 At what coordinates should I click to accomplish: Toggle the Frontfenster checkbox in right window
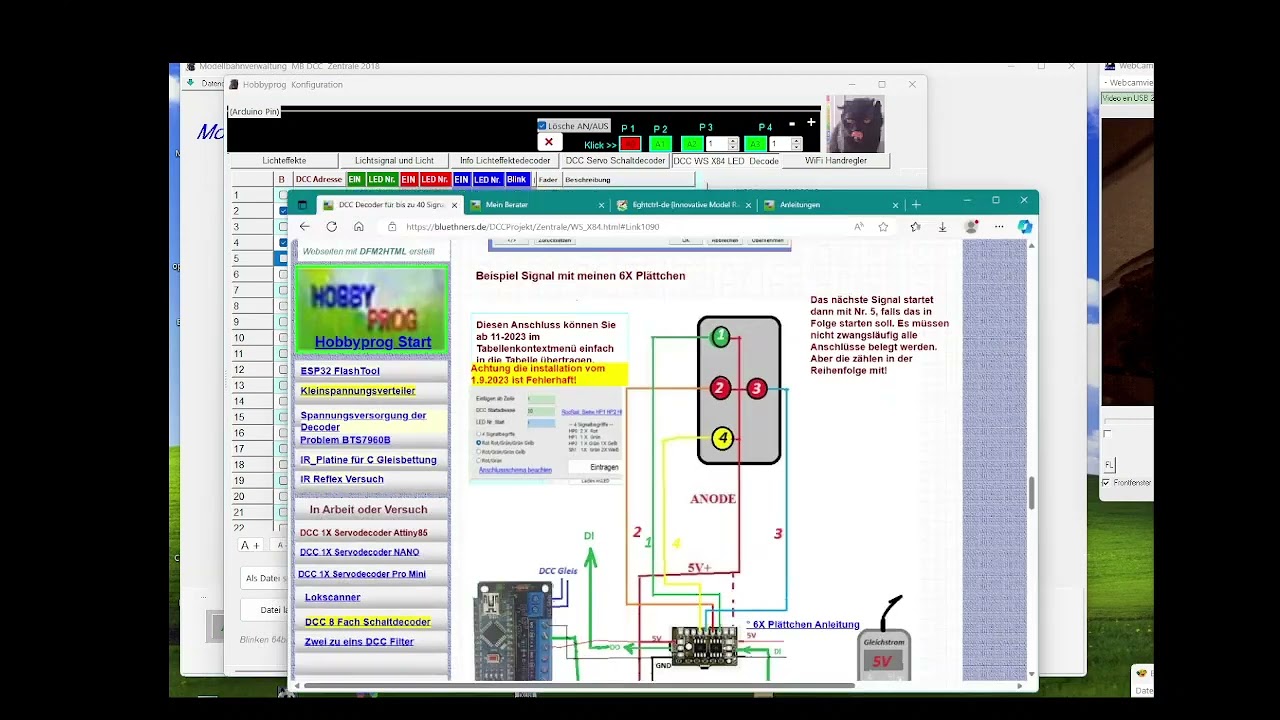pos(1106,483)
